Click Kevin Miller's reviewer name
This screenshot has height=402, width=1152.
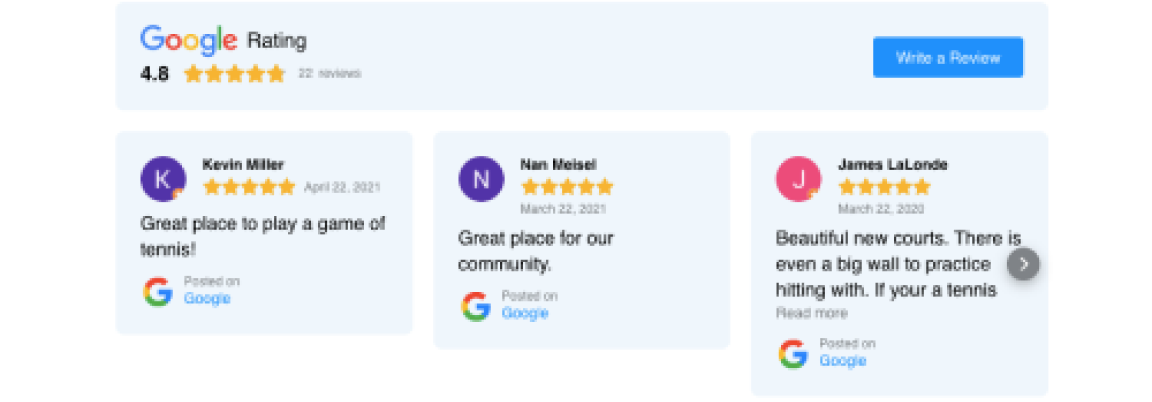click(x=242, y=164)
